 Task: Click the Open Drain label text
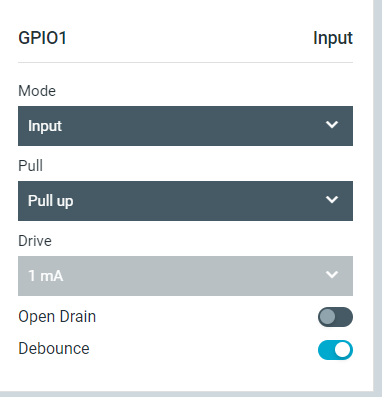(x=57, y=317)
